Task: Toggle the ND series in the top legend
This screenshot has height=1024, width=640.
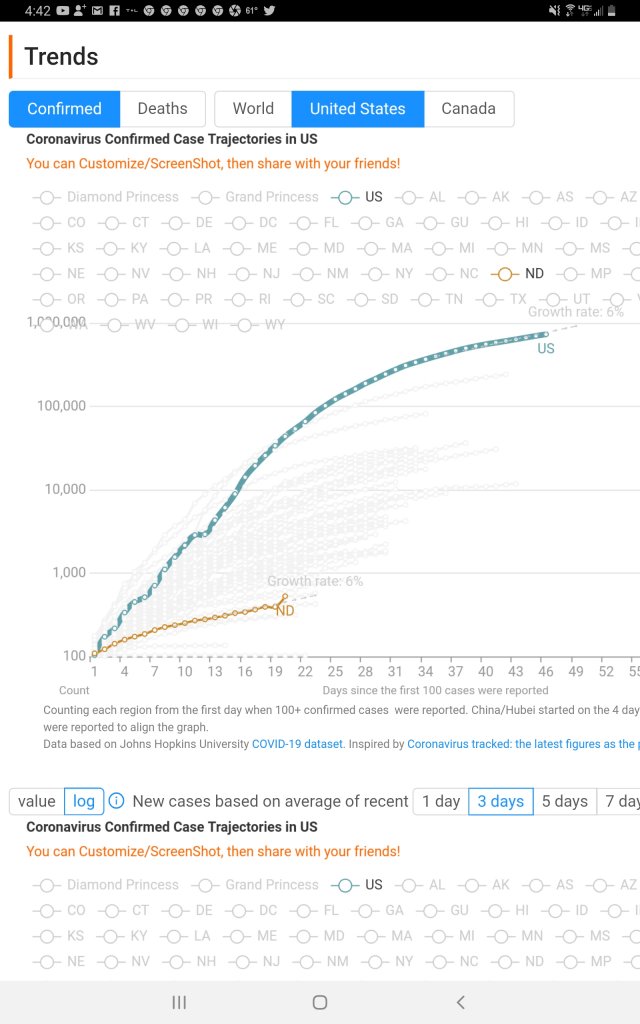Action: tap(519, 273)
